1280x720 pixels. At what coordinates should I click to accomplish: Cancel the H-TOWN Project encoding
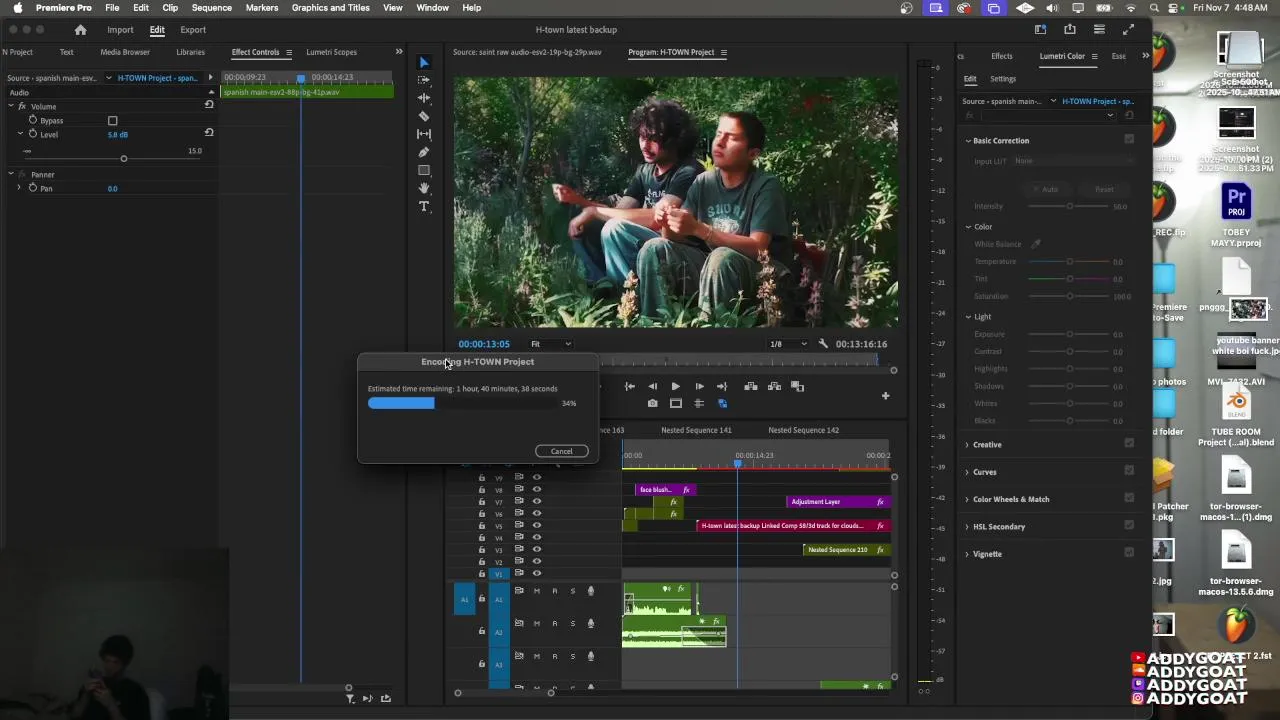[561, 451]
